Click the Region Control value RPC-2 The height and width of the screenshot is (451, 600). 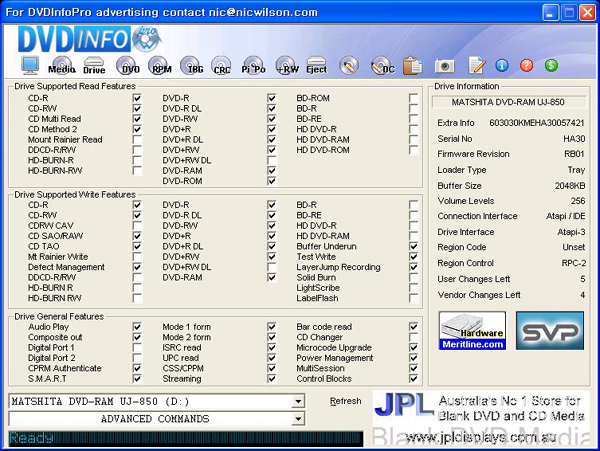click(573, 263)
